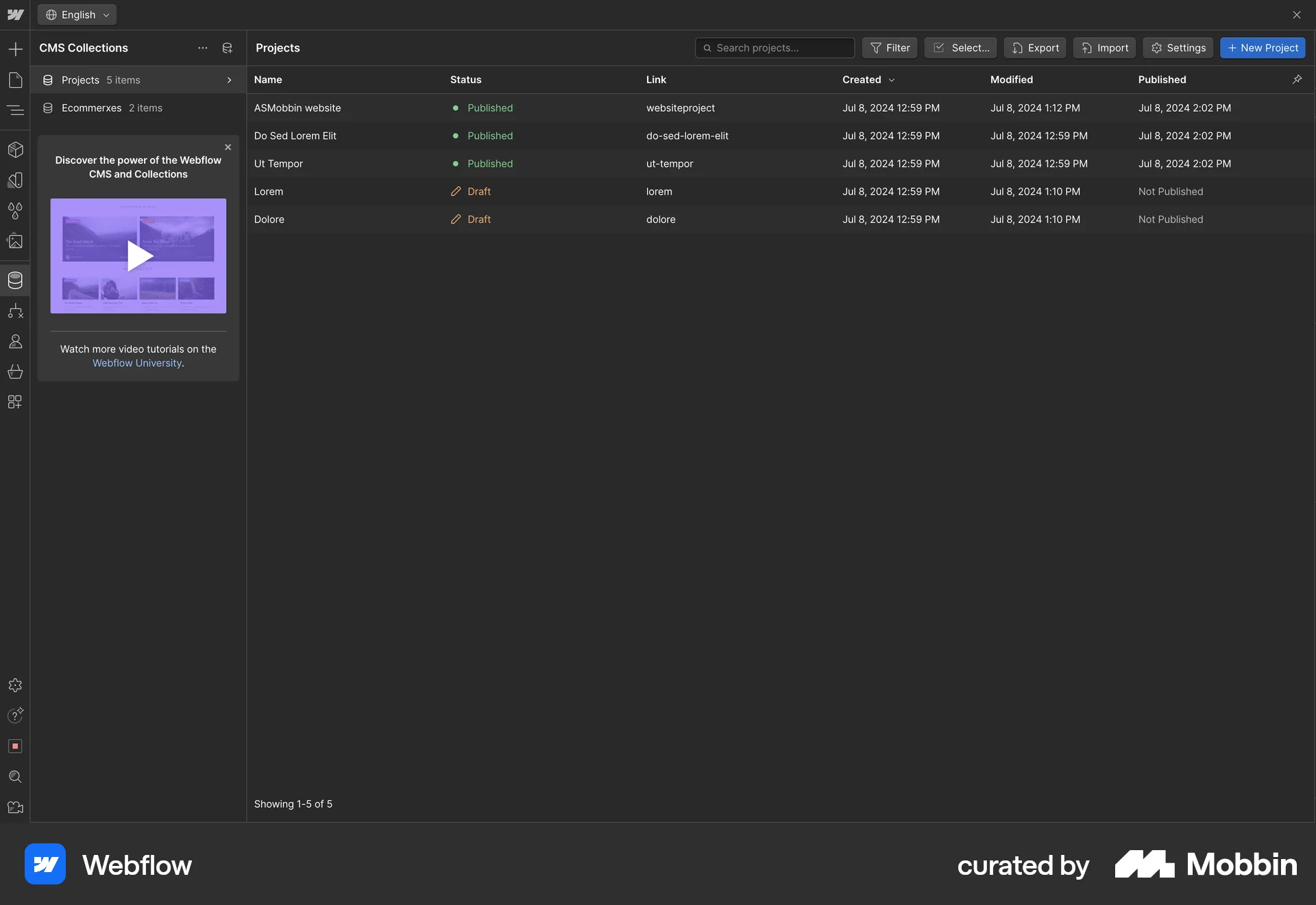Open the Navigator panel
Viewport: 1316px width, 905px height.
click(x=15, y=110)
